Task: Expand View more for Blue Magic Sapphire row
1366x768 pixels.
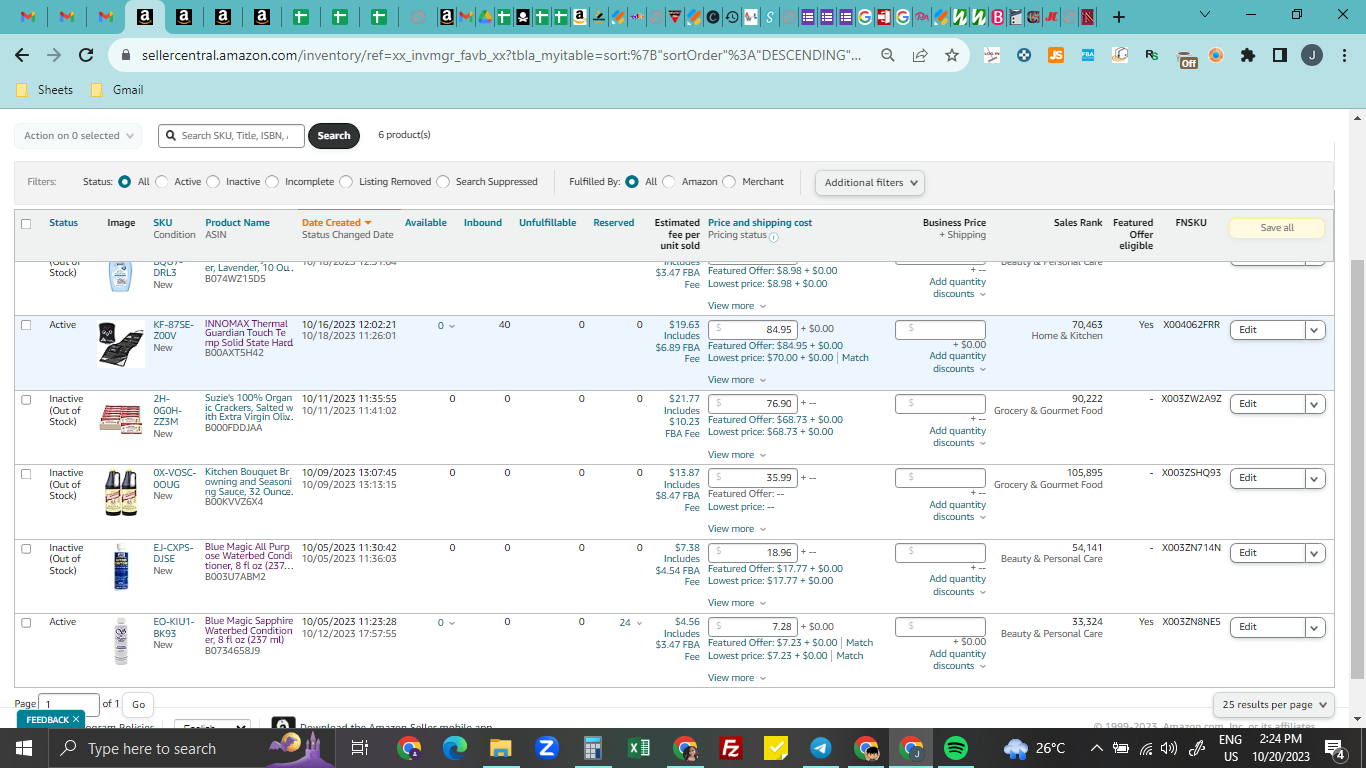Action: click(737, 678)
